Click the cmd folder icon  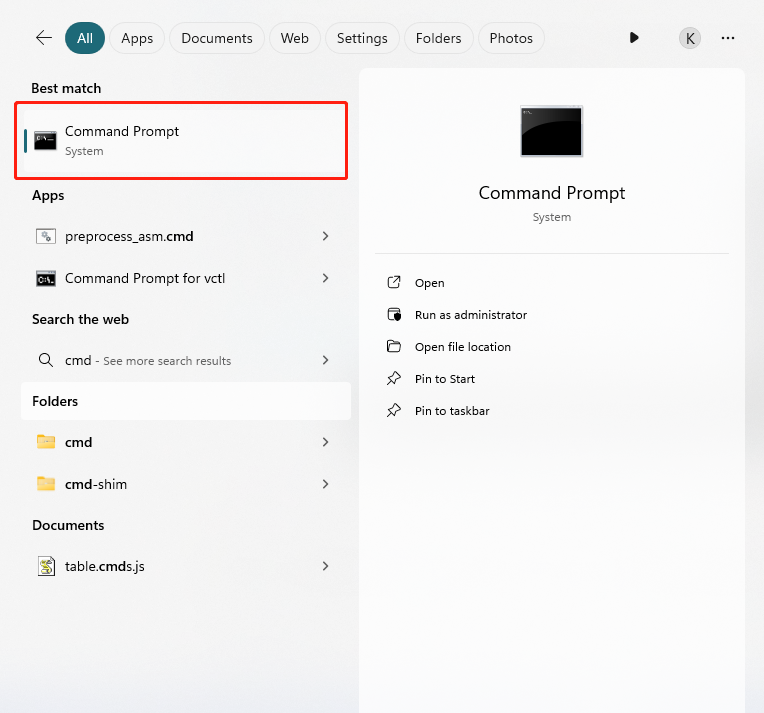[45, 442]
